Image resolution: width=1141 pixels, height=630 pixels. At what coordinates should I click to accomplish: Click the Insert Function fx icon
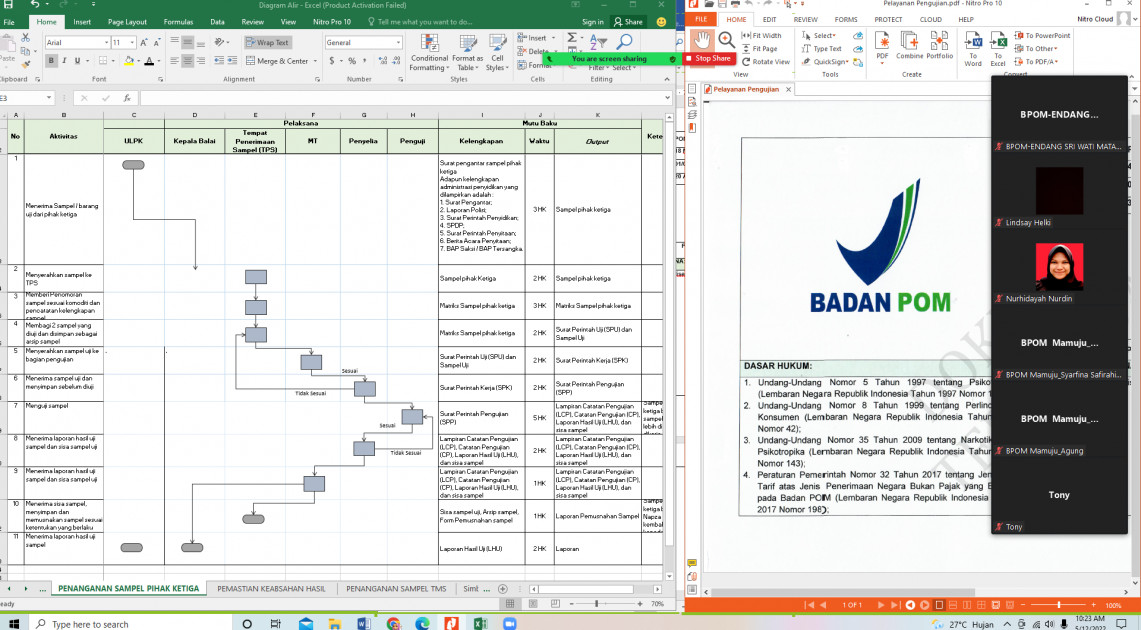[x=127, y=97]
